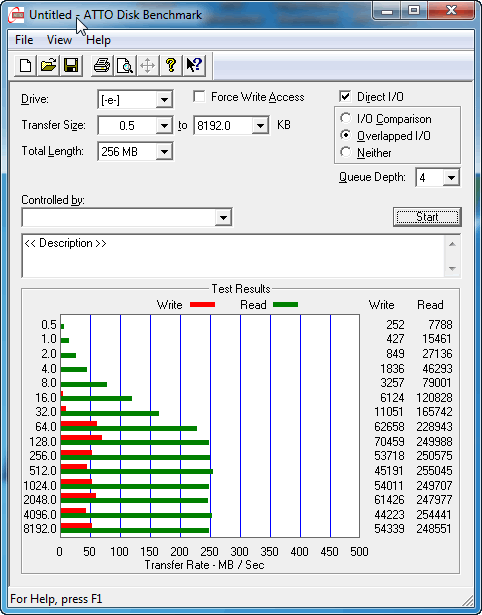Open a saved benchmark file icon

pos(48,66)
